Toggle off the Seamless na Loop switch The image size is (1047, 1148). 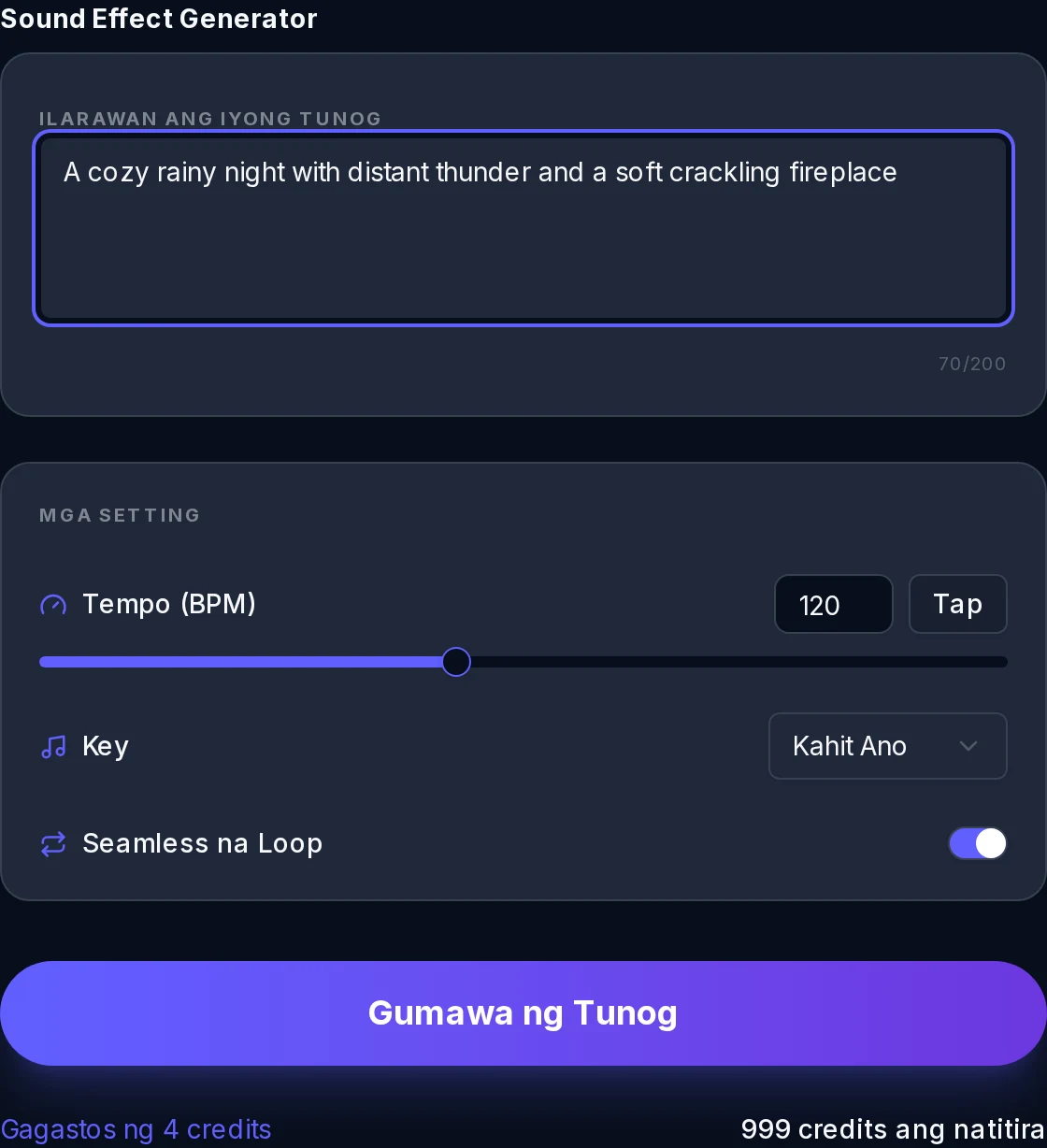click(978, 843)
